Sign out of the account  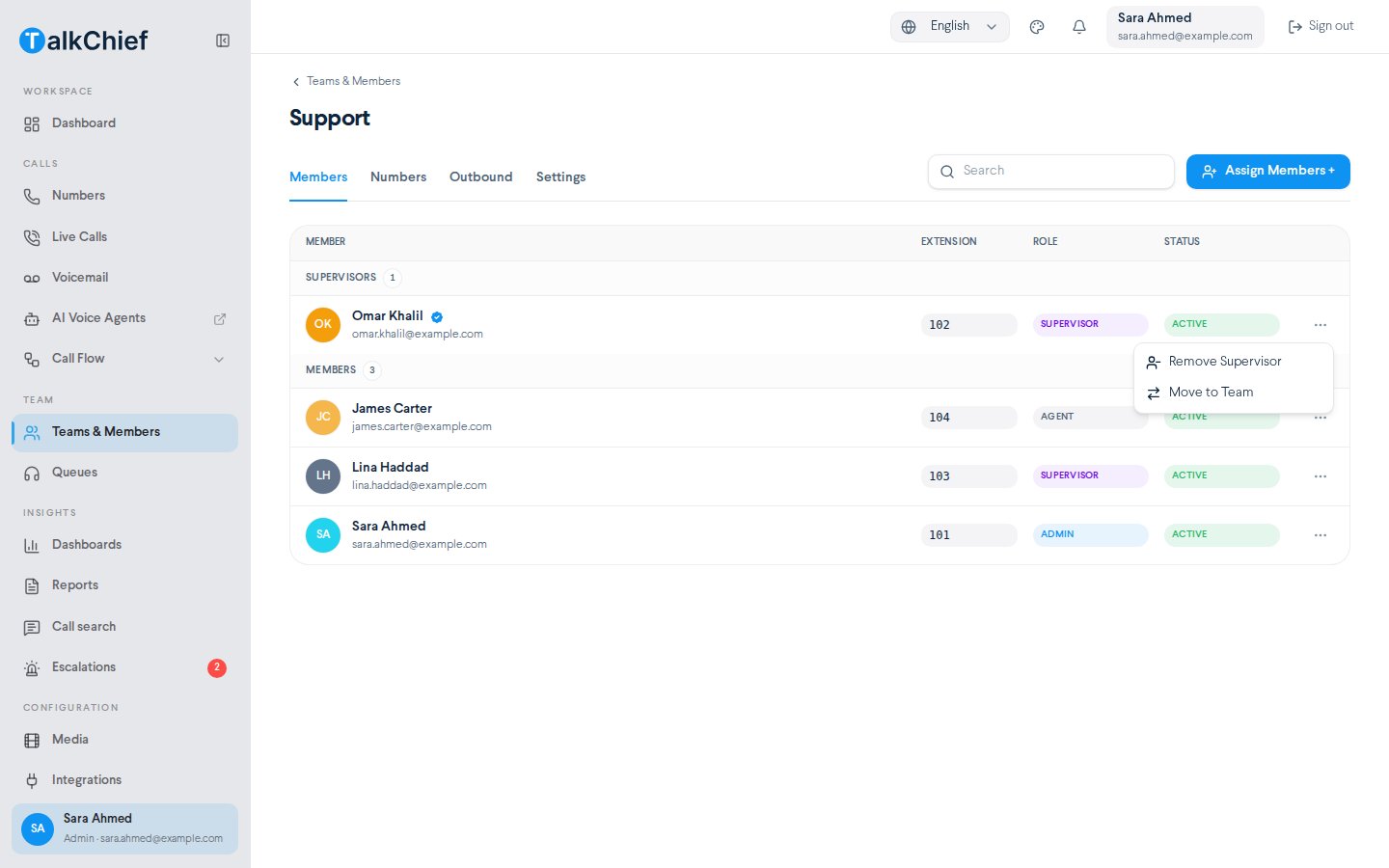coord(1321,27)
